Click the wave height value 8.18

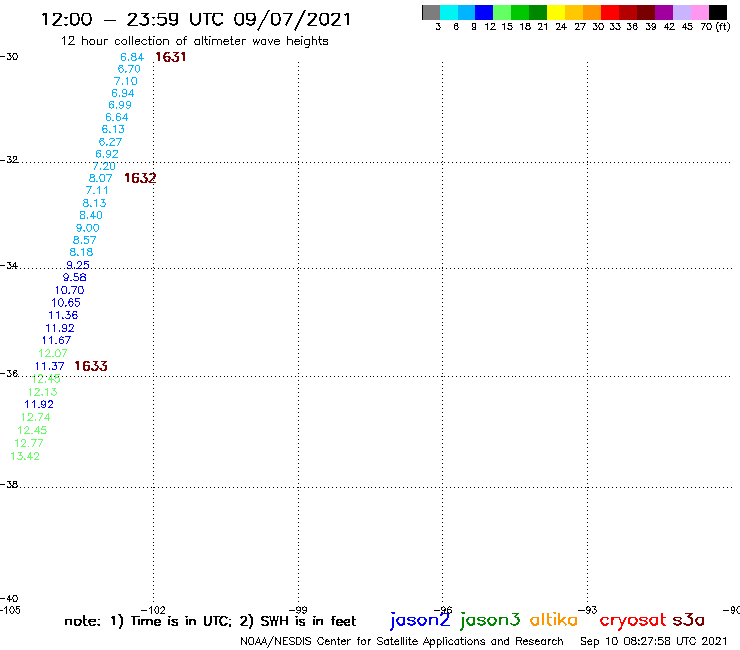pyautogui.click(x=81, y=252)
